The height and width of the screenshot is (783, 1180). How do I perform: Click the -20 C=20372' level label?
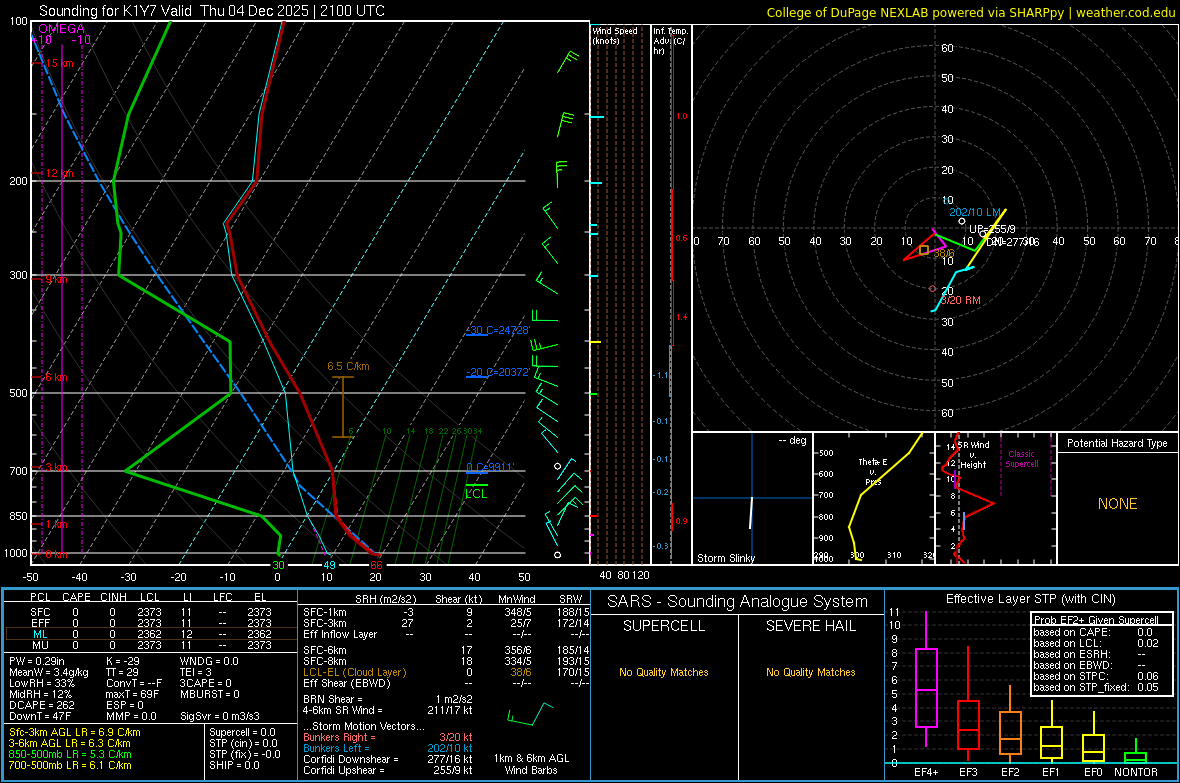click(x=498, y=372)
